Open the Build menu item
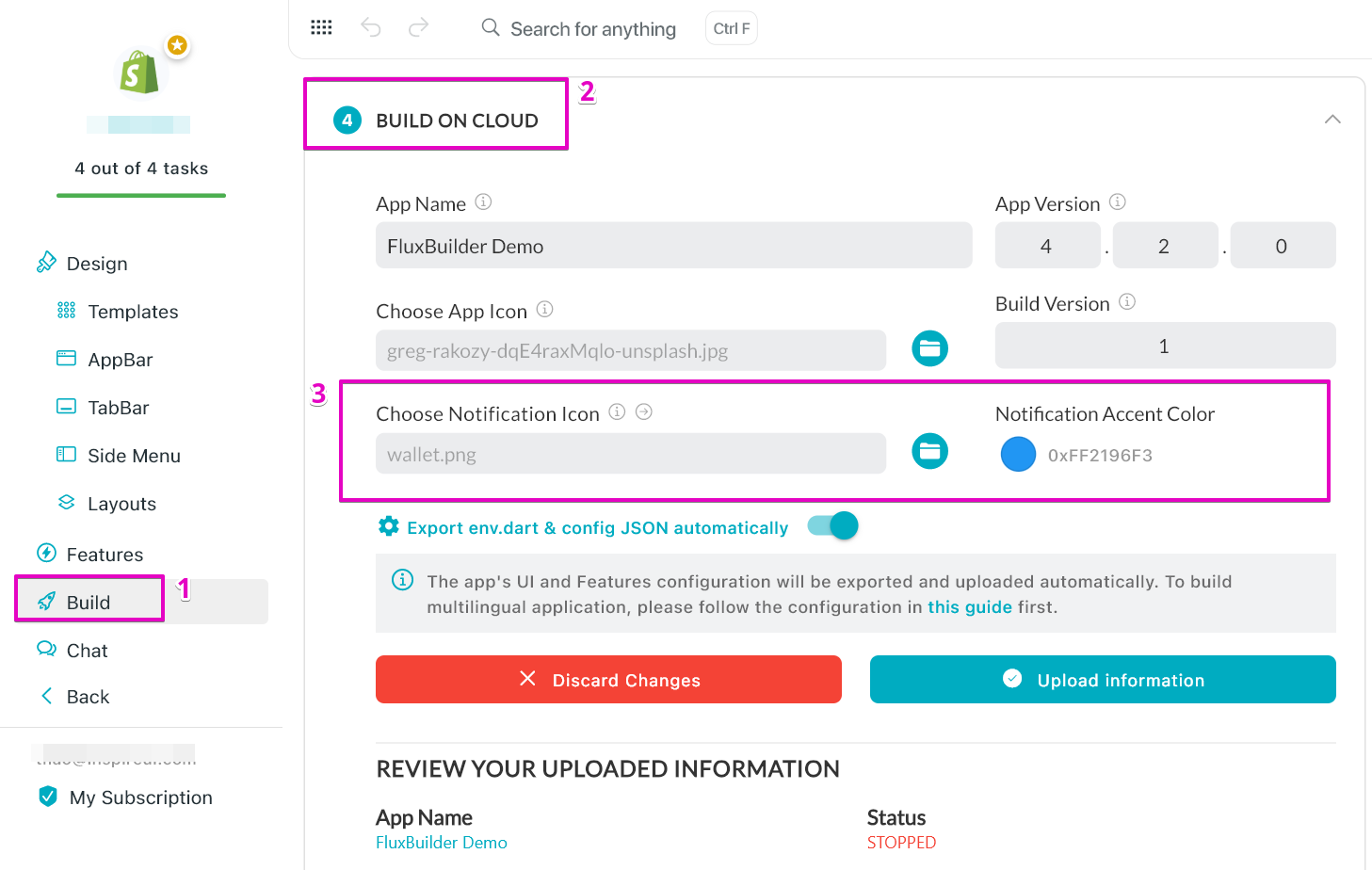Viewport: 1372px width, 870px height. pos(89,603)
